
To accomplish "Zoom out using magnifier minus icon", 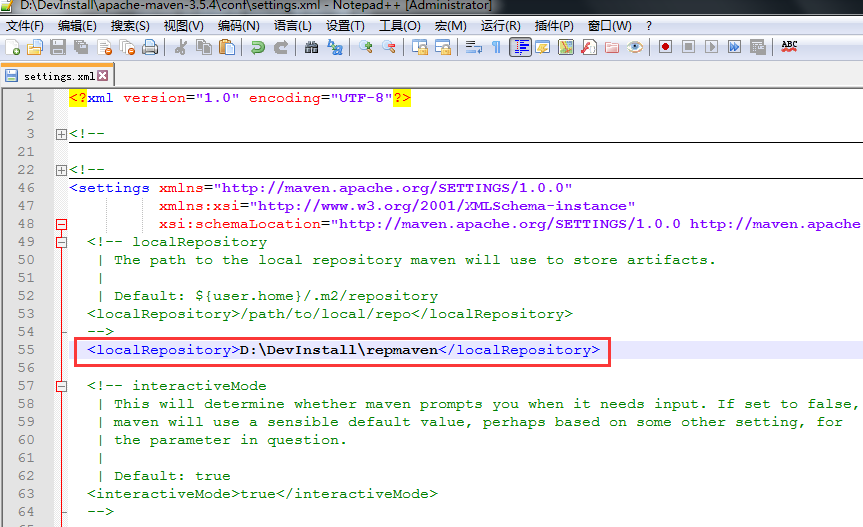I will pyautogui.click(x=389, y=47).
